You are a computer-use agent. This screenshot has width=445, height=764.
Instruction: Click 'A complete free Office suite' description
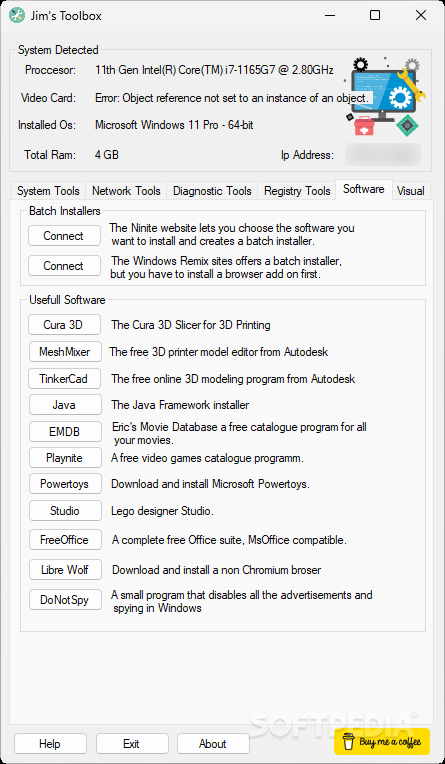tap(229, 540)
